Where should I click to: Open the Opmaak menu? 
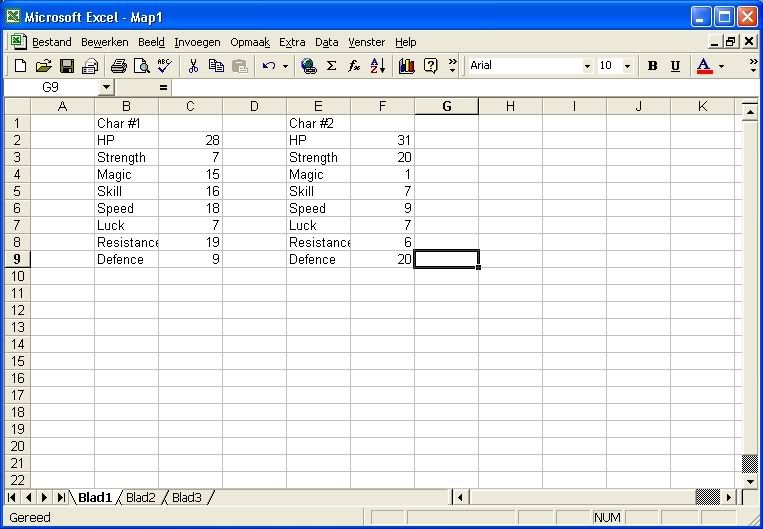pyautogui.click(x=250, y=42)
